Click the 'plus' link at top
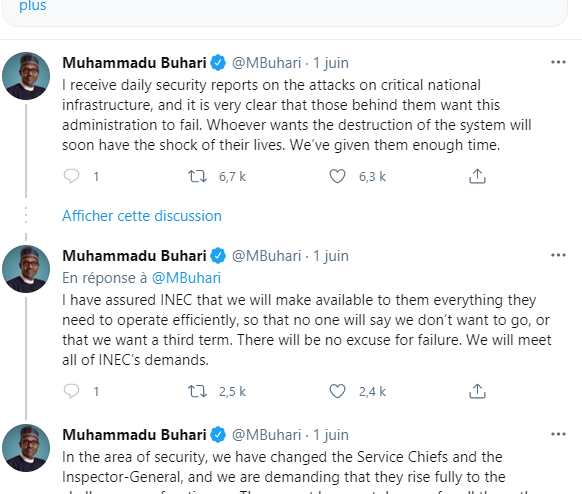The image size is (582, 494). pyautogui.click(x=33, y=6)
